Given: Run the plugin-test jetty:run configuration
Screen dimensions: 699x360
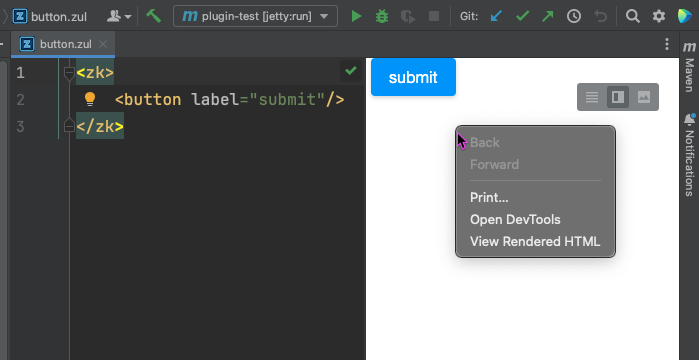Looking at the screenshot, I should 356,16.
